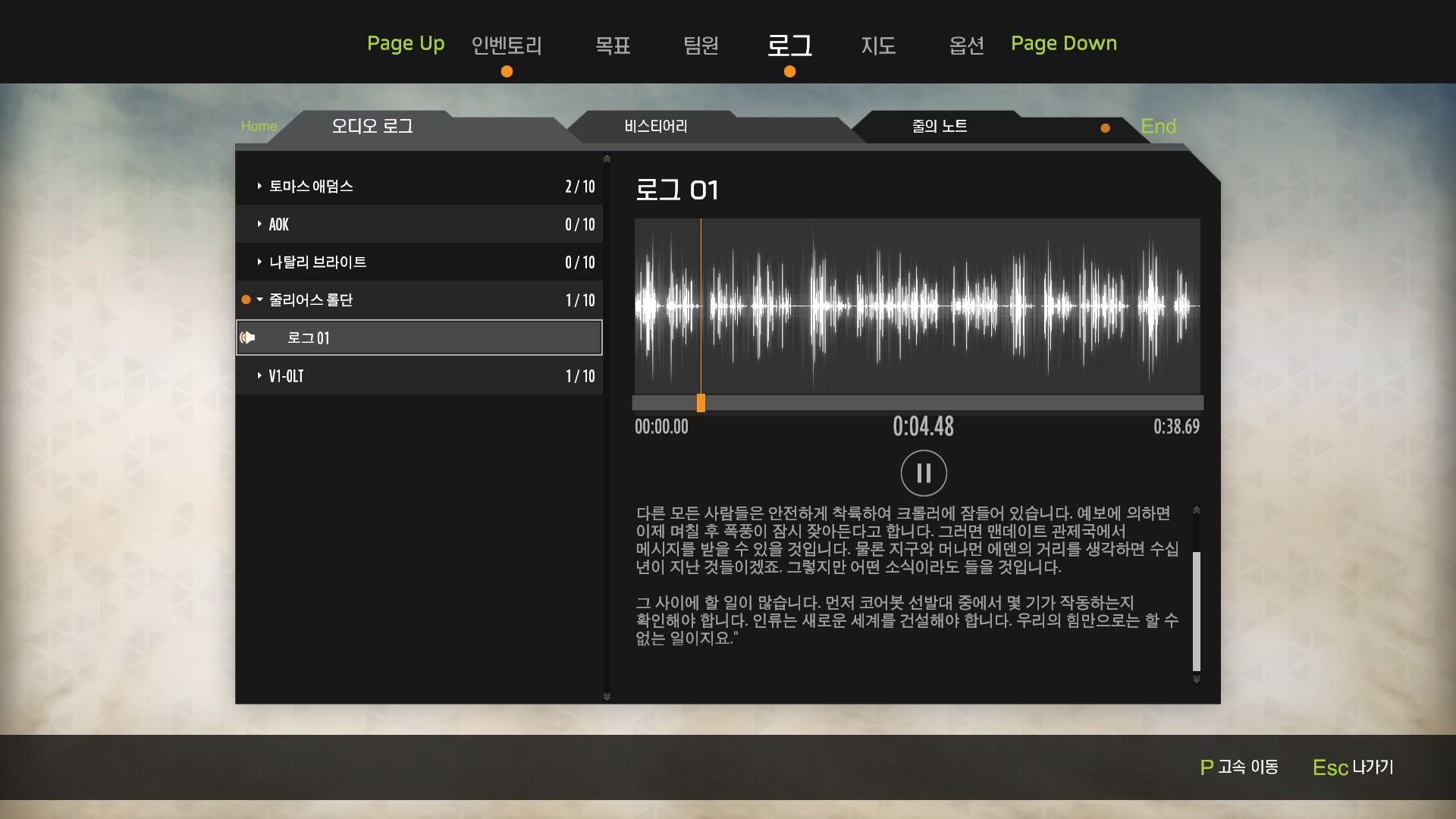Click the scroll-down arrow below the log list
Viewport: 1456px width, 819px height.
(607, 696)
